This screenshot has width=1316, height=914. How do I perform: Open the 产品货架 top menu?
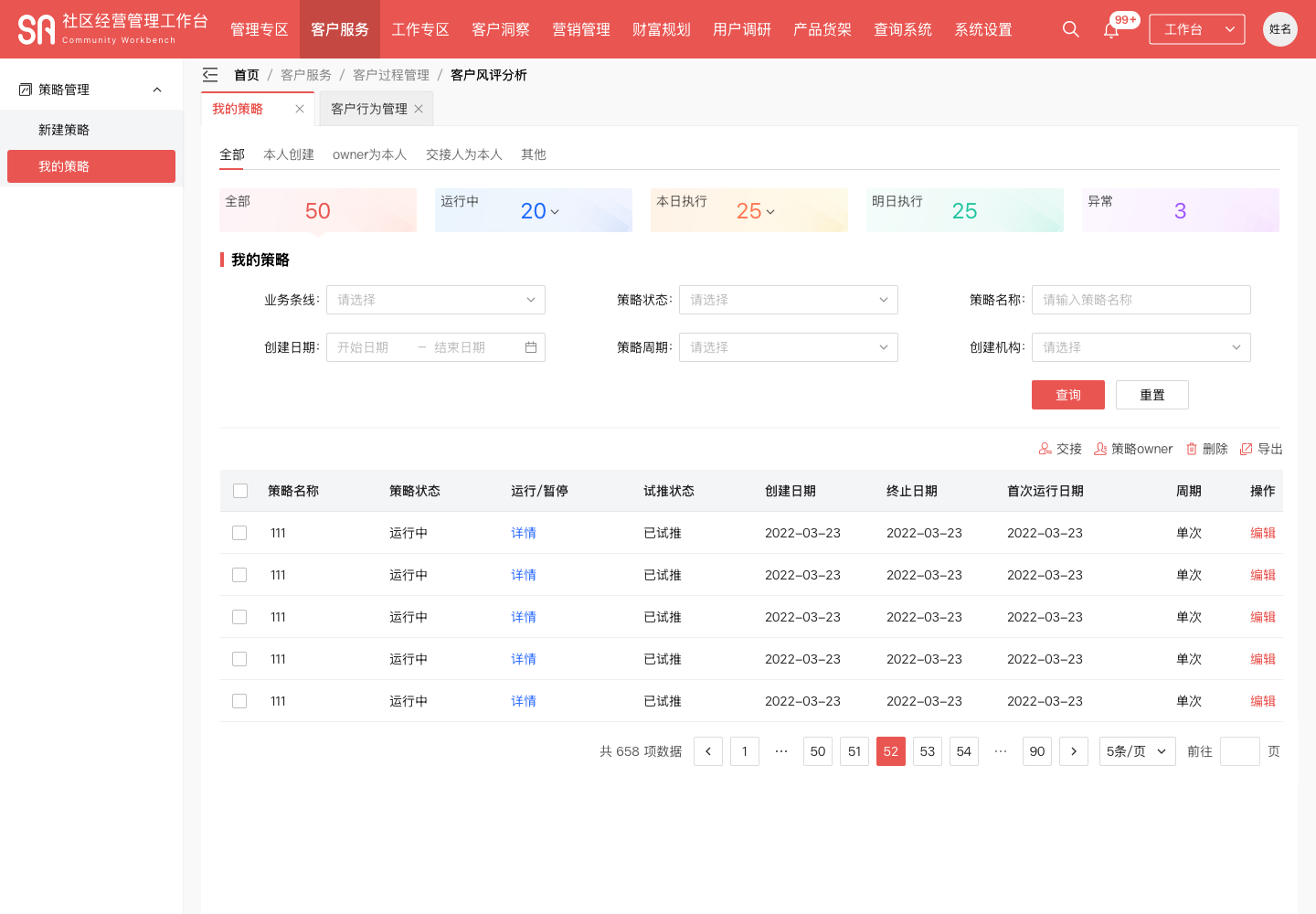pyautogui.click(x=822, y=29)
